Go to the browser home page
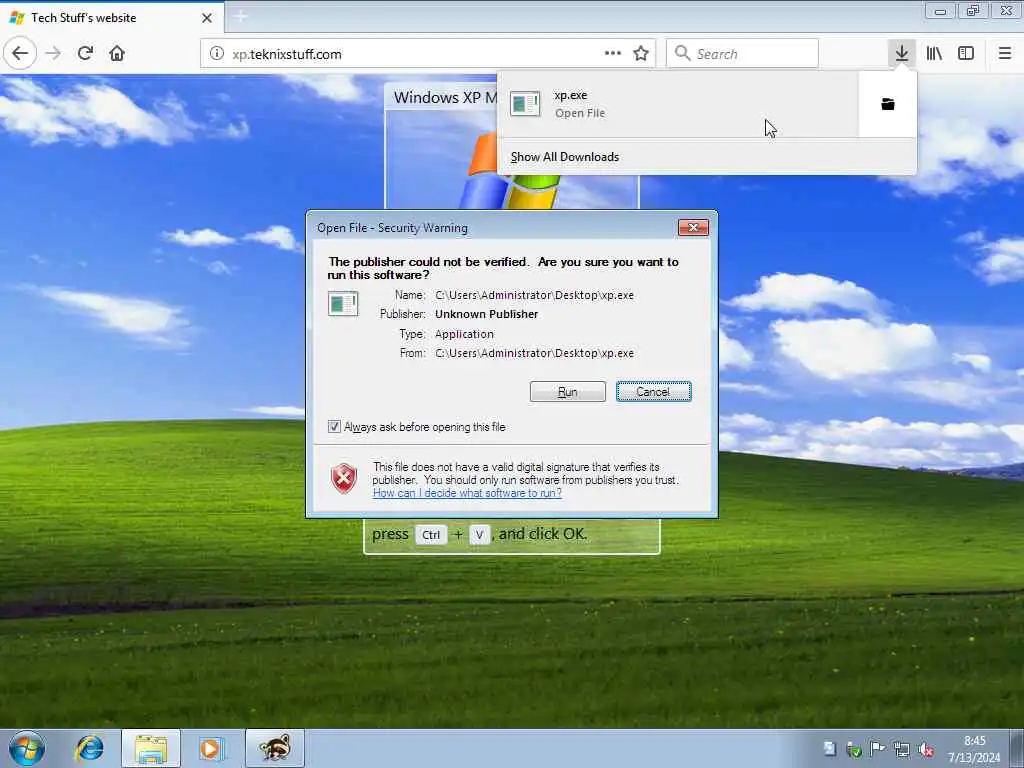 117,53
